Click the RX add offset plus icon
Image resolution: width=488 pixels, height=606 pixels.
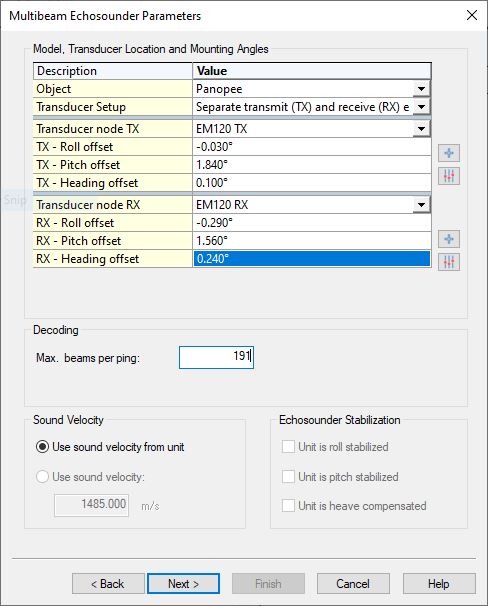(449, 239)
